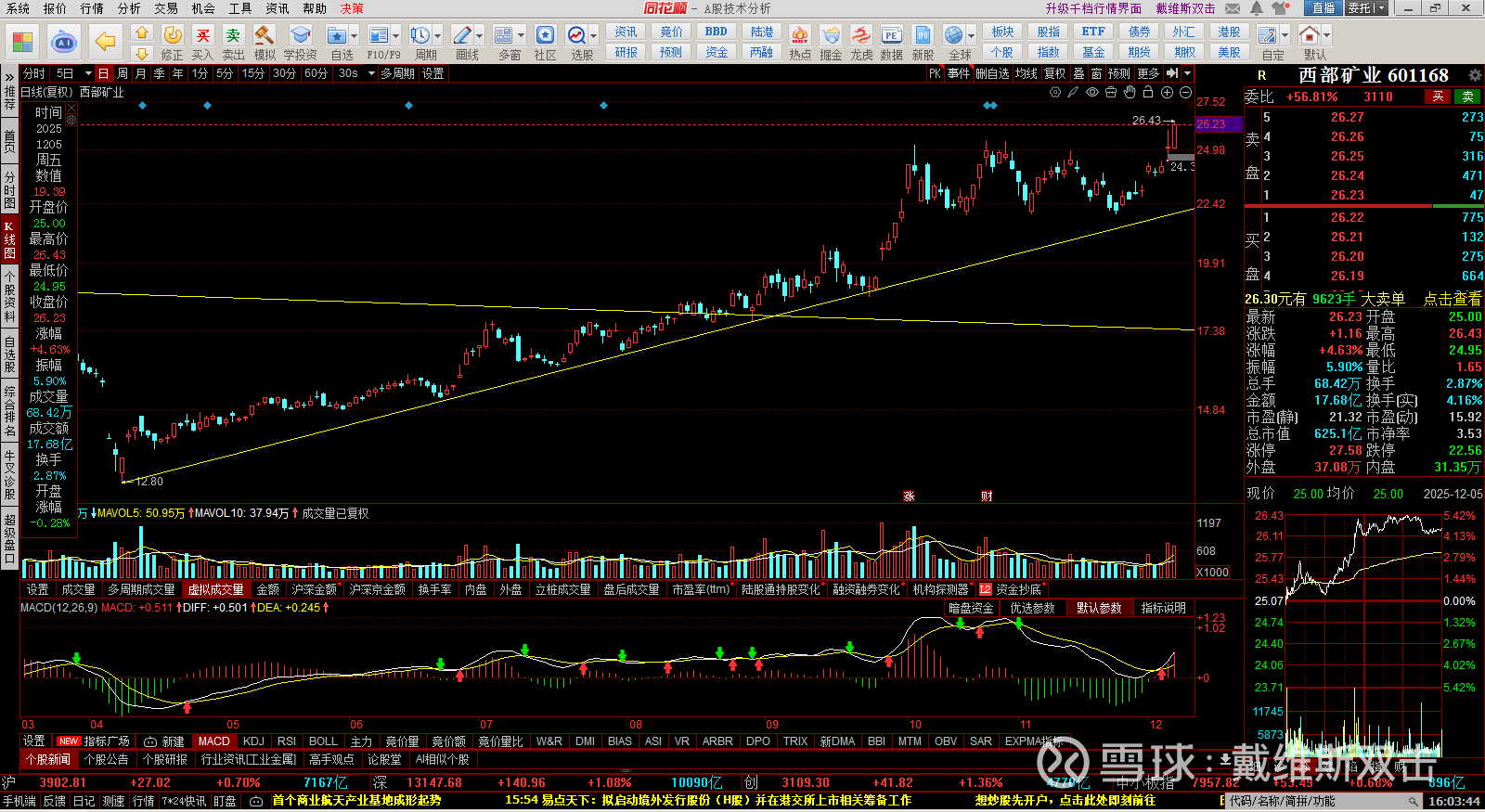Image resolution: width=1485 pixels, height=812 pixels.
Task: Click the notification bell icon
Action: tap(1256, 8)
